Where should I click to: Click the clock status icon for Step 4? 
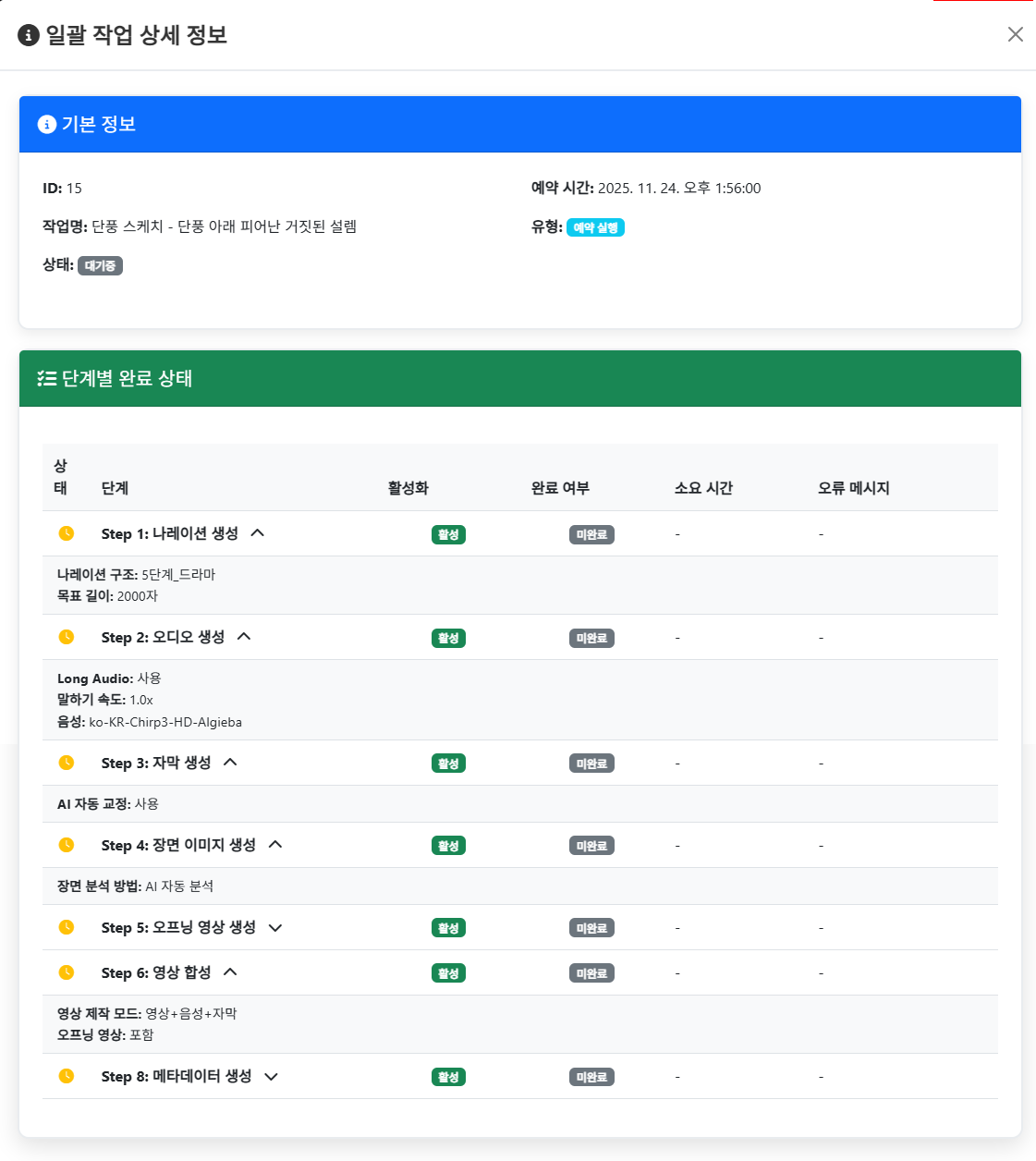[x=67, y=845]
